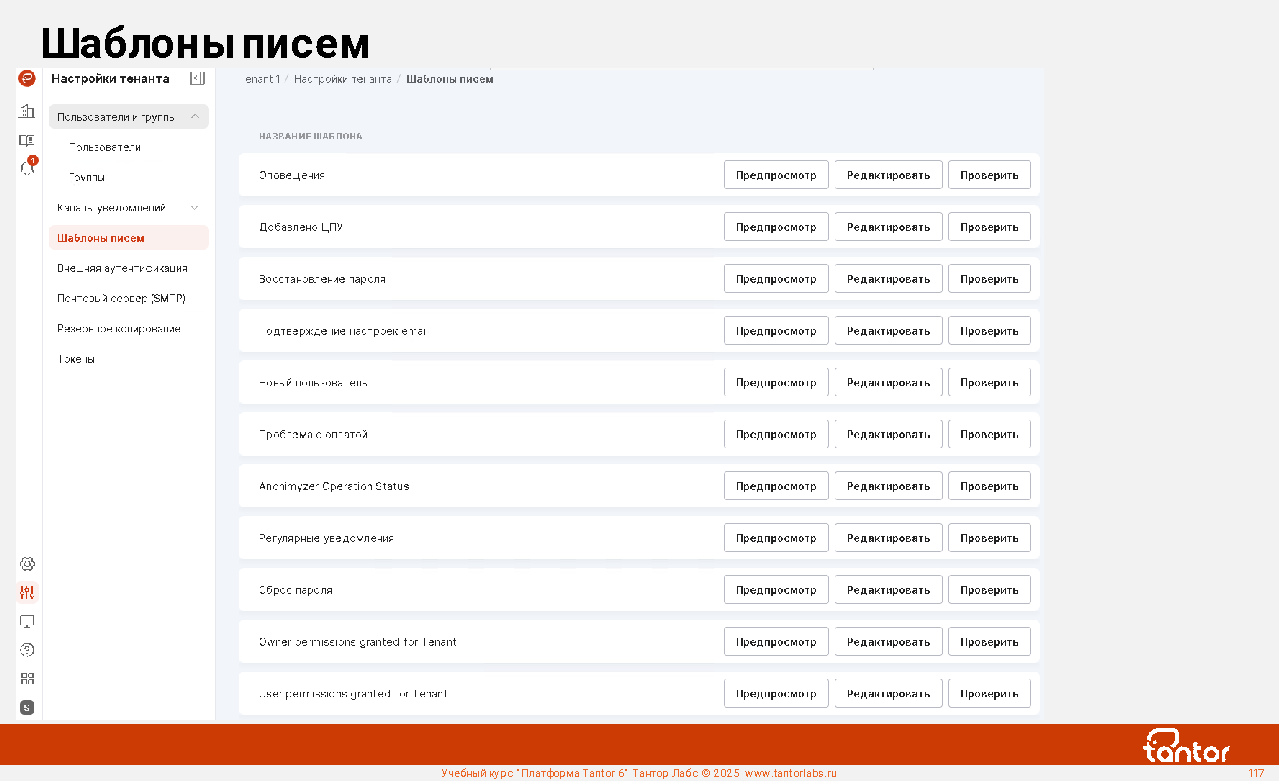Click Предпросмотр for Оповещения template

[x=776, y=175]
